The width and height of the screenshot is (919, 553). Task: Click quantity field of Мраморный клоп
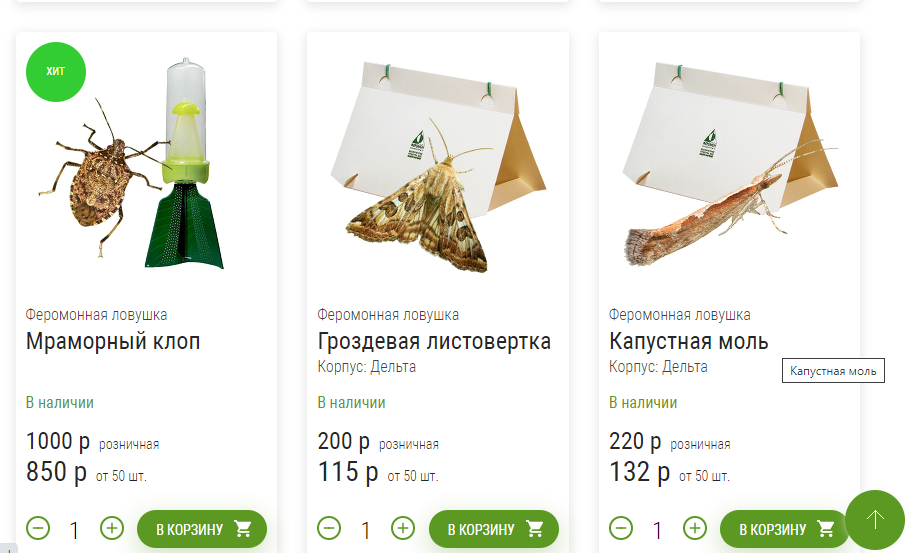click(74, 531)
